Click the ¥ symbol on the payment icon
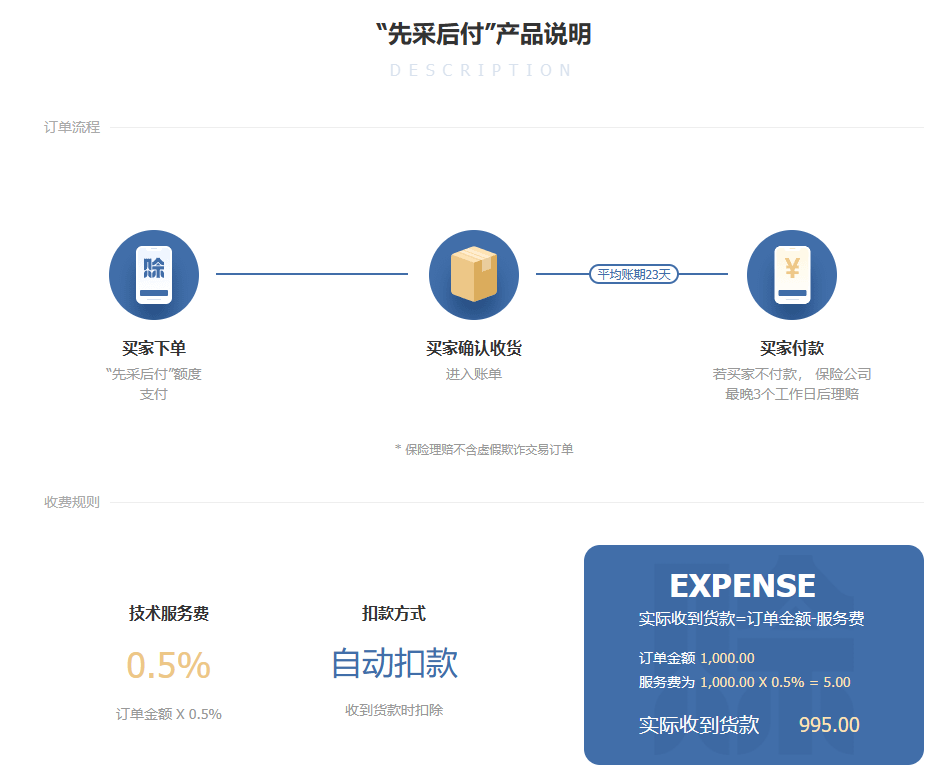This screenshot has width=949, height=775. (791, 267)
